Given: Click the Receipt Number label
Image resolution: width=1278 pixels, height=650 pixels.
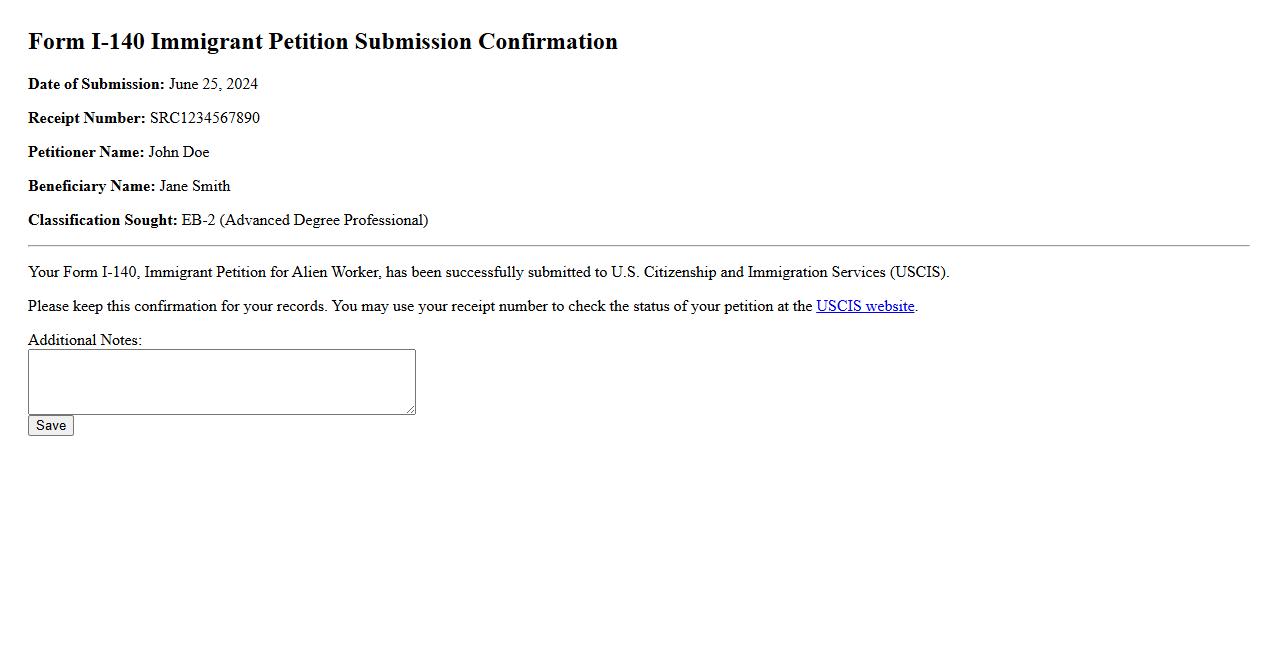Looking at the screenshot, I should (x=86, y=118).
